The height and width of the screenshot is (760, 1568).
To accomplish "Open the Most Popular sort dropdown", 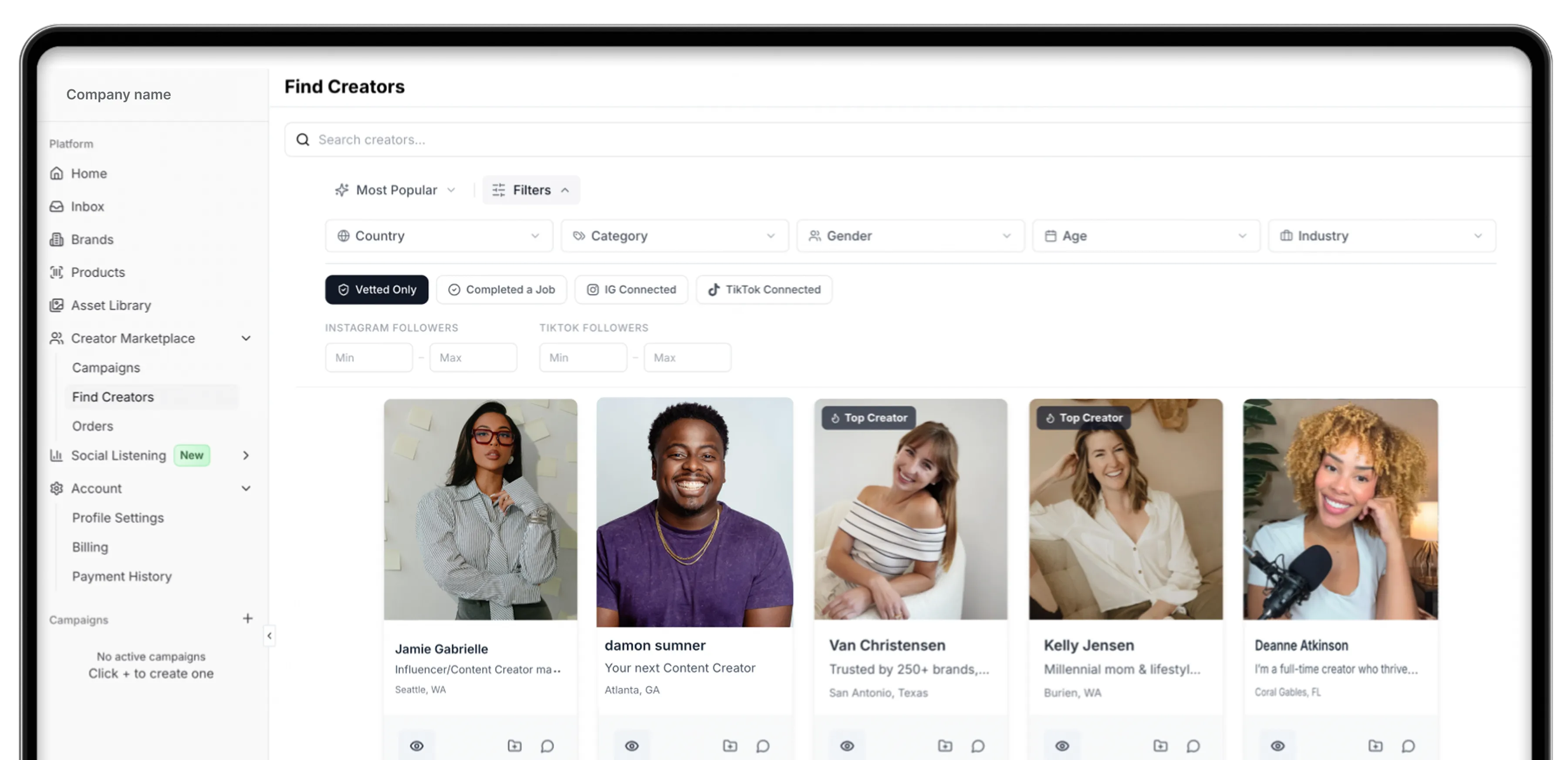I will [395, 190].
